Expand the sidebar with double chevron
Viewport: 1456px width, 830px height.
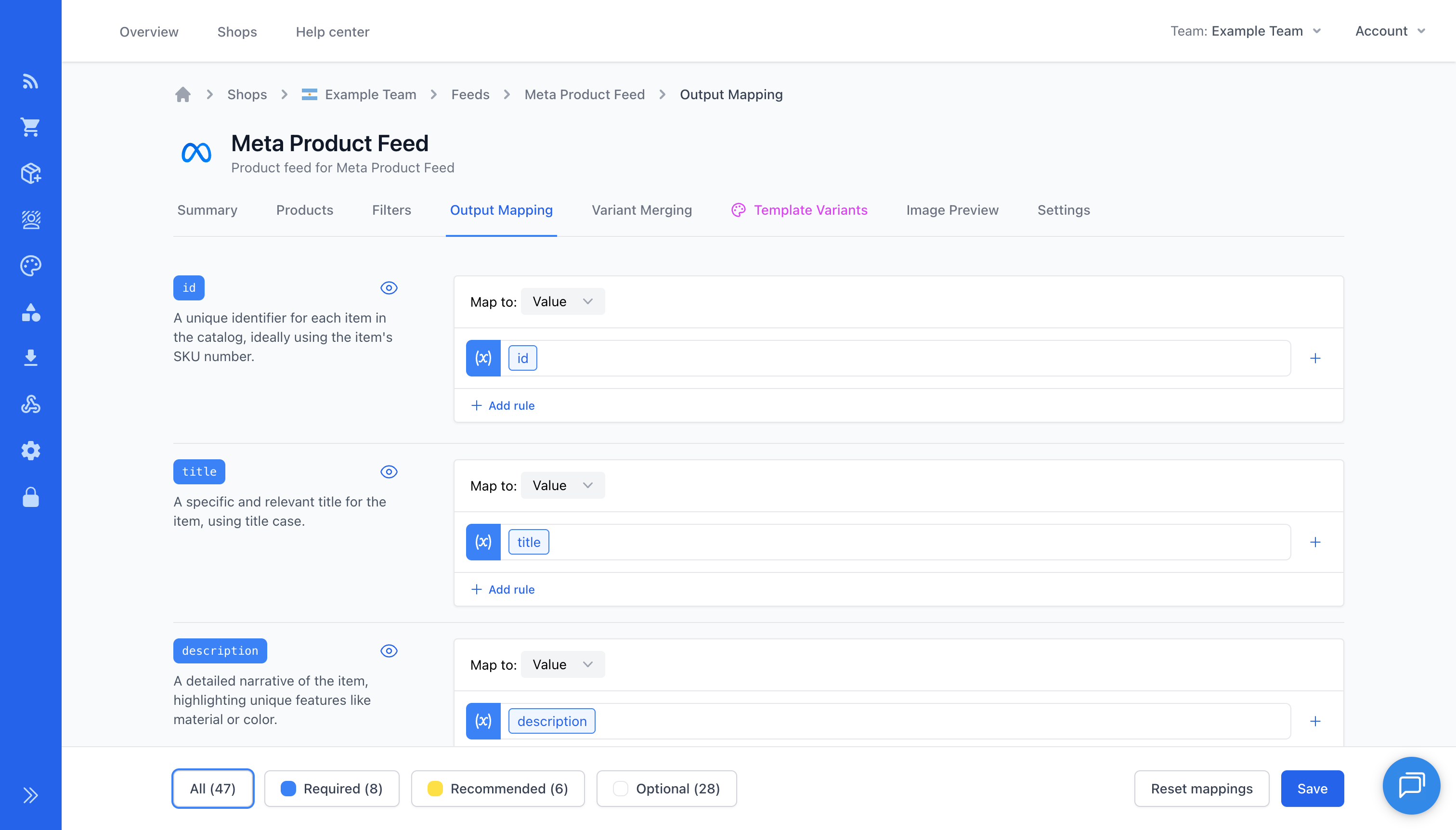(x=31, y=795)
